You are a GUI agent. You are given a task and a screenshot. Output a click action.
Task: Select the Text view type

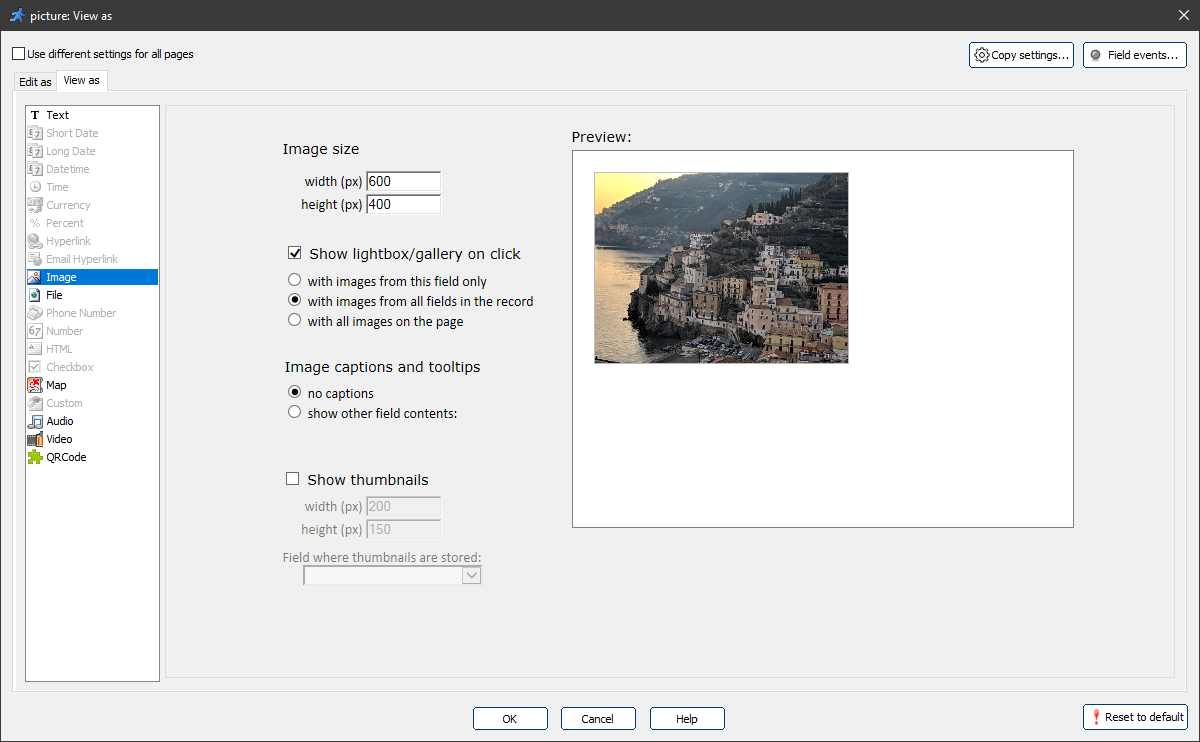coord(54,114)
